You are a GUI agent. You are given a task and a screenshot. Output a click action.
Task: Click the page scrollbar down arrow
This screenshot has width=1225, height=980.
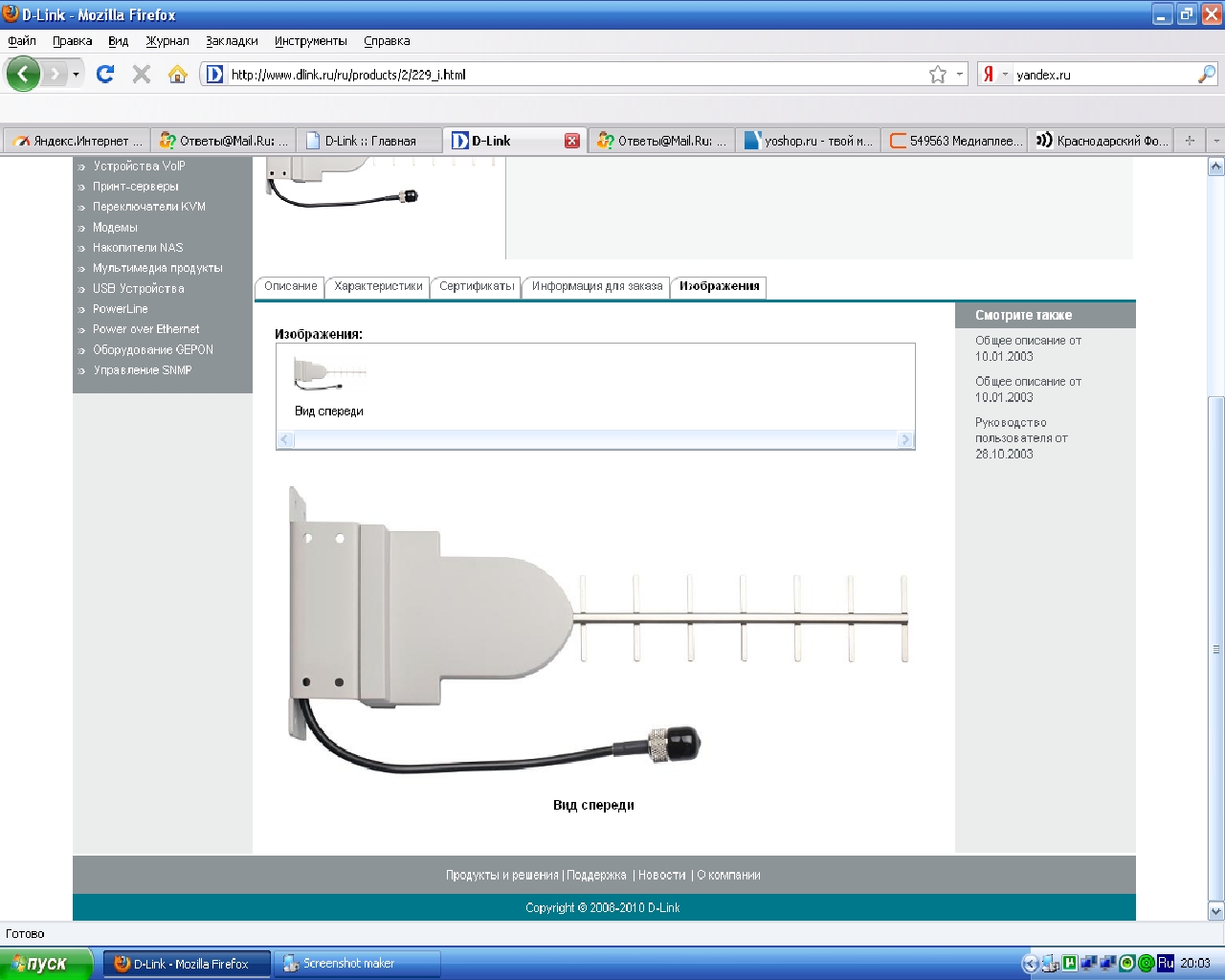[1216, 911]
